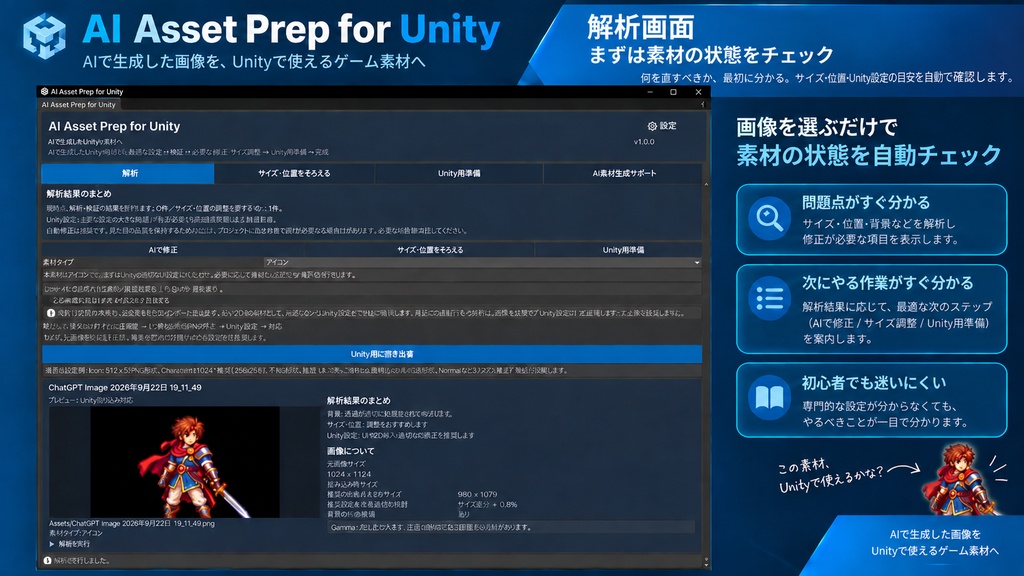Click the 問題点がすぐ分かる card
This screenshot has width=1024, height=576.
coord(871,219)
